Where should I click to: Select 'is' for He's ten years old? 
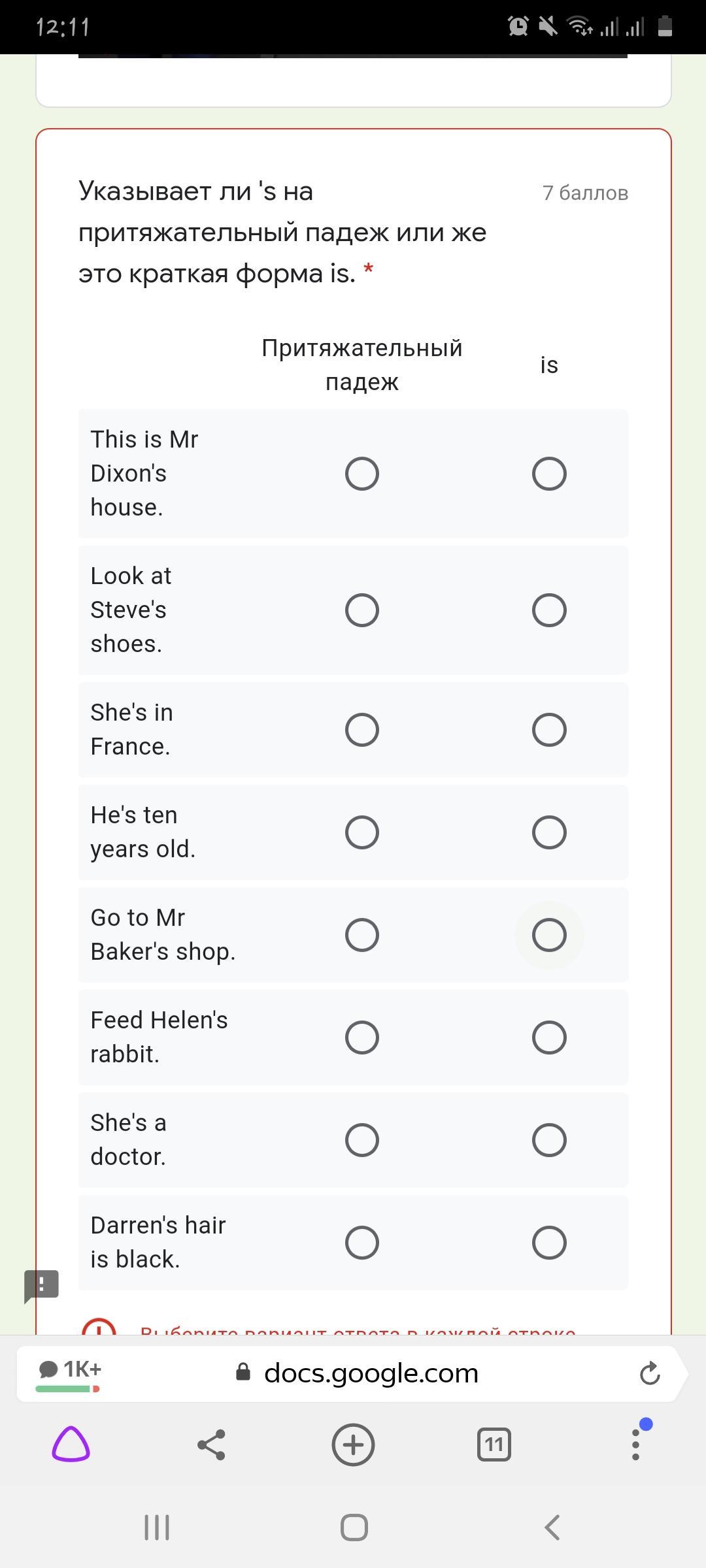pos(549,832)
